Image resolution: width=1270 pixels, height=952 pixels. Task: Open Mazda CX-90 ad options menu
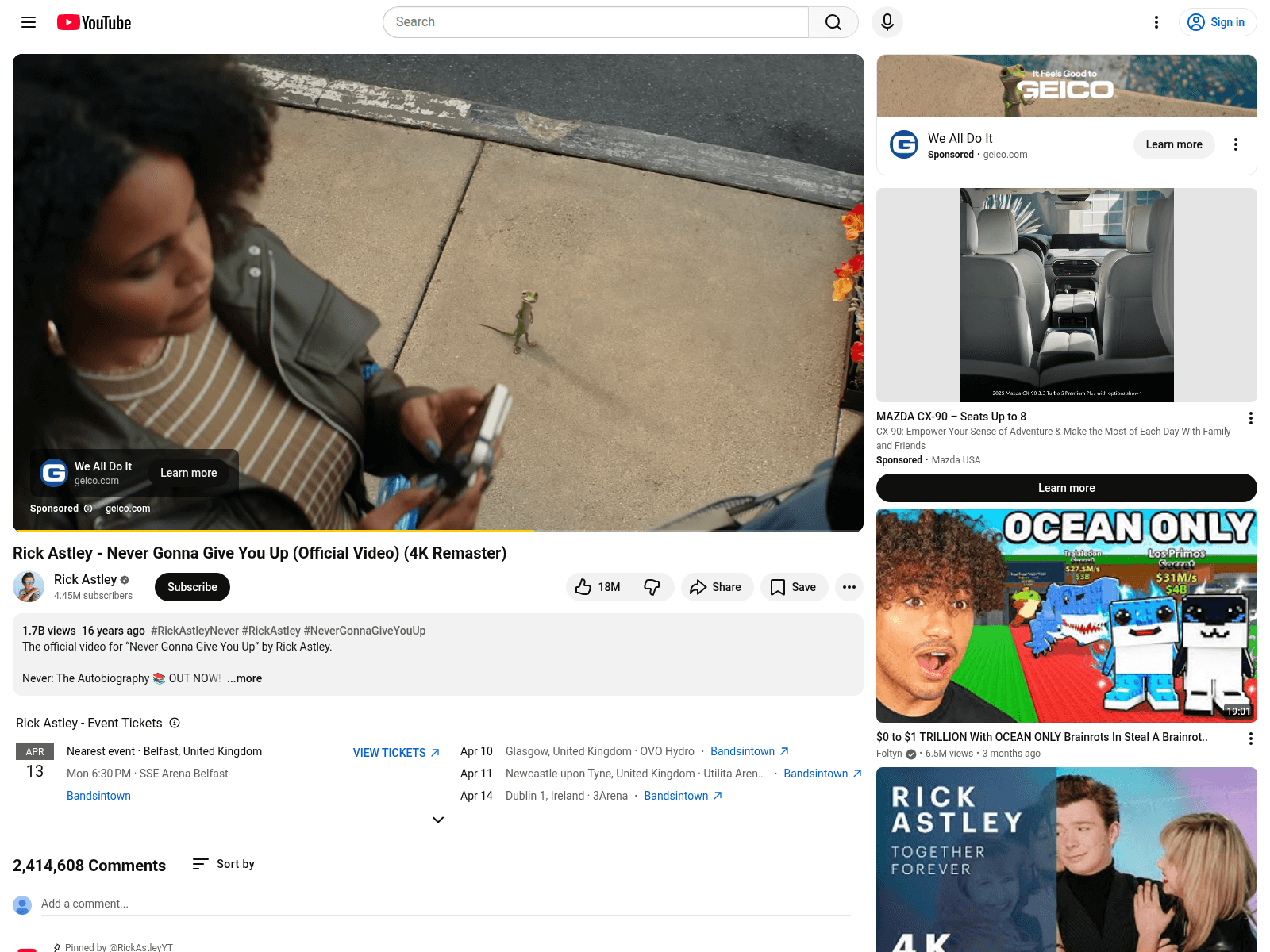1251,418
